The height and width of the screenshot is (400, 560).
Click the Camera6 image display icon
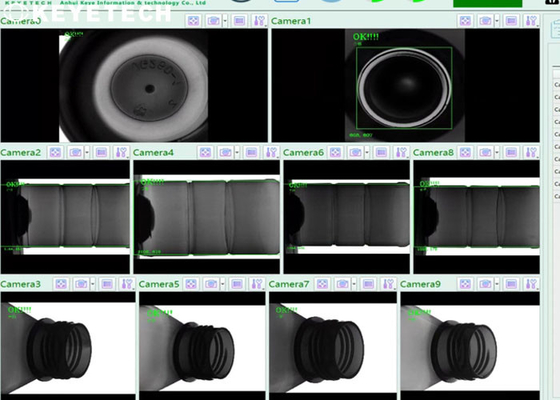click(x=381, y=152)
